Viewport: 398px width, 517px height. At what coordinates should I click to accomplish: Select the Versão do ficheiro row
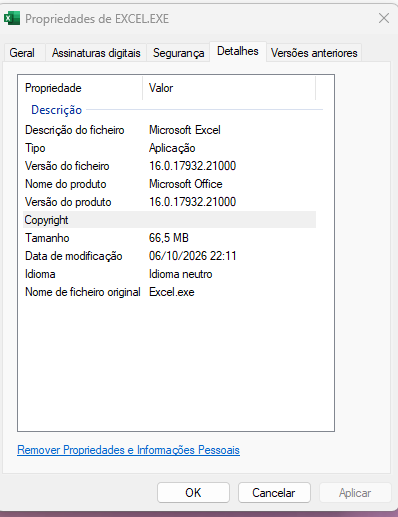(169, 166)
